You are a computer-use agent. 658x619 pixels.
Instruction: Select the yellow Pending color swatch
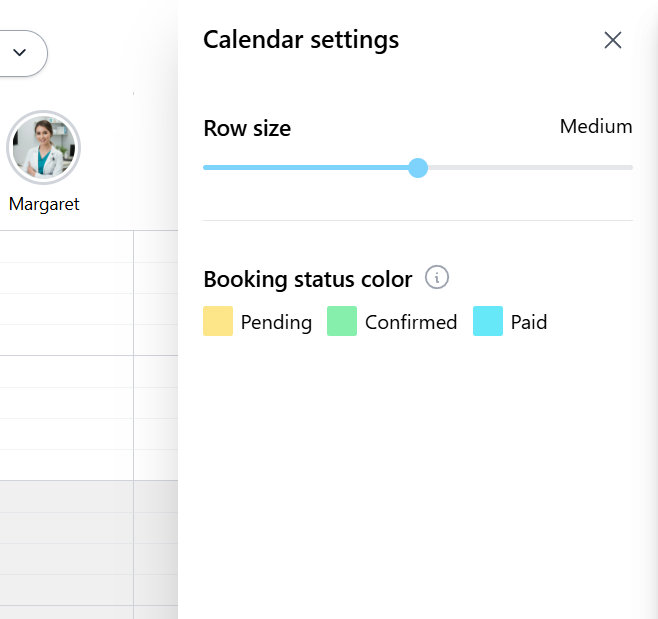point(218,322)
